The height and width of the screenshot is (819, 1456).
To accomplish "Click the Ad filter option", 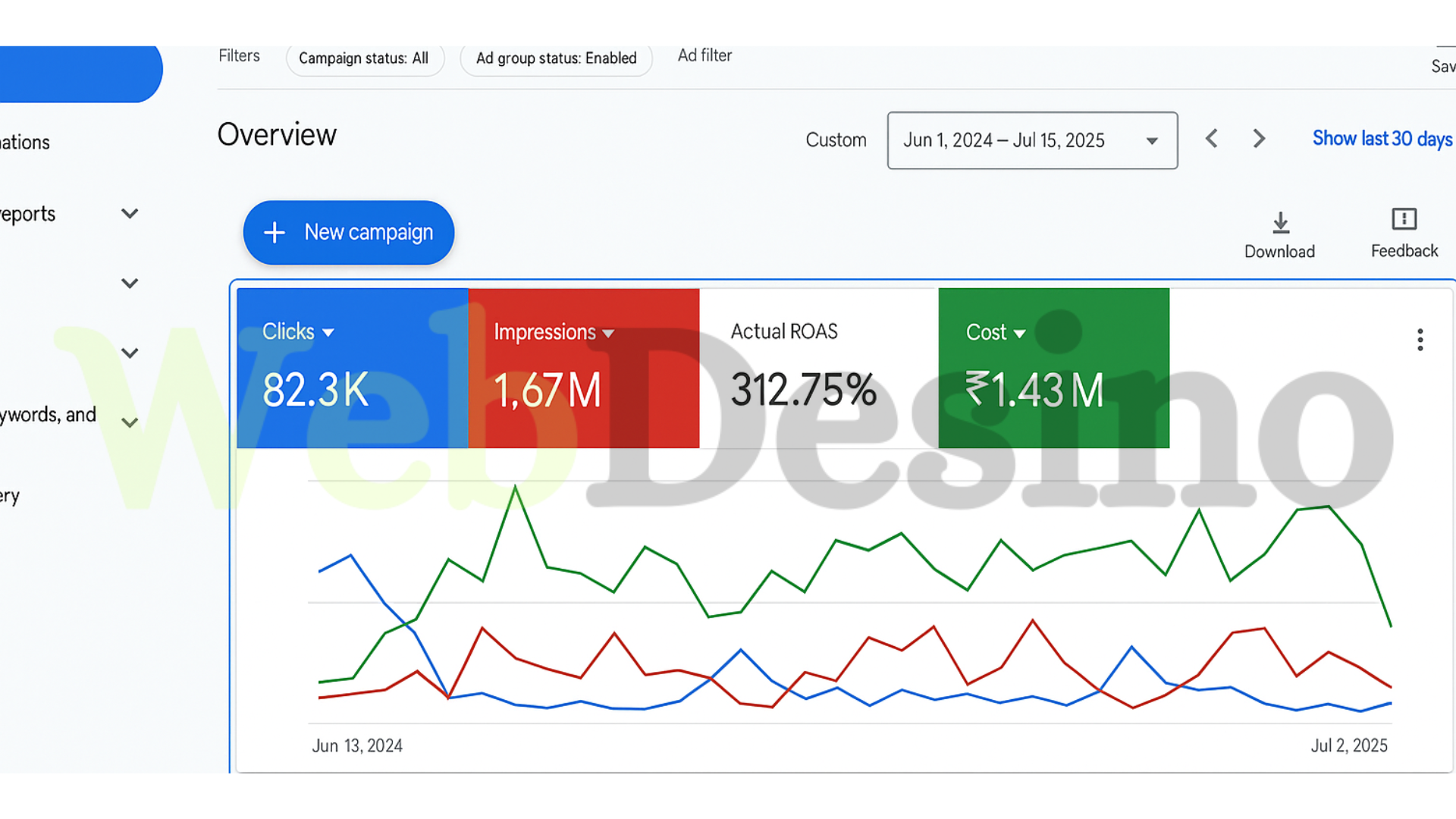I will pyautogui.click(x=704, y=55).
